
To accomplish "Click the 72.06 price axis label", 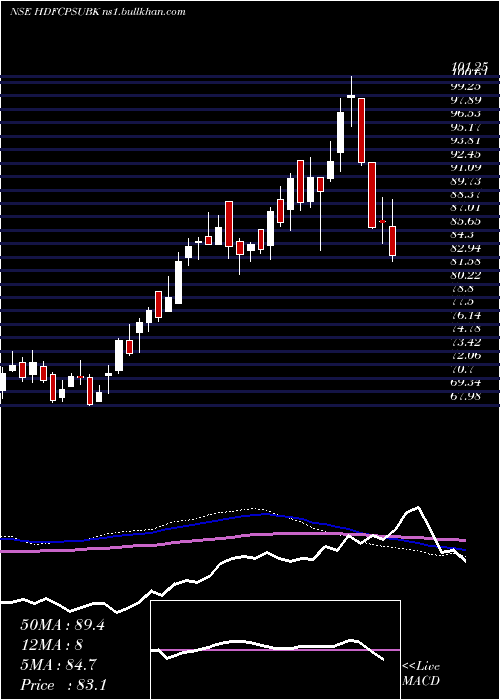I will click(x=466, y=356).
